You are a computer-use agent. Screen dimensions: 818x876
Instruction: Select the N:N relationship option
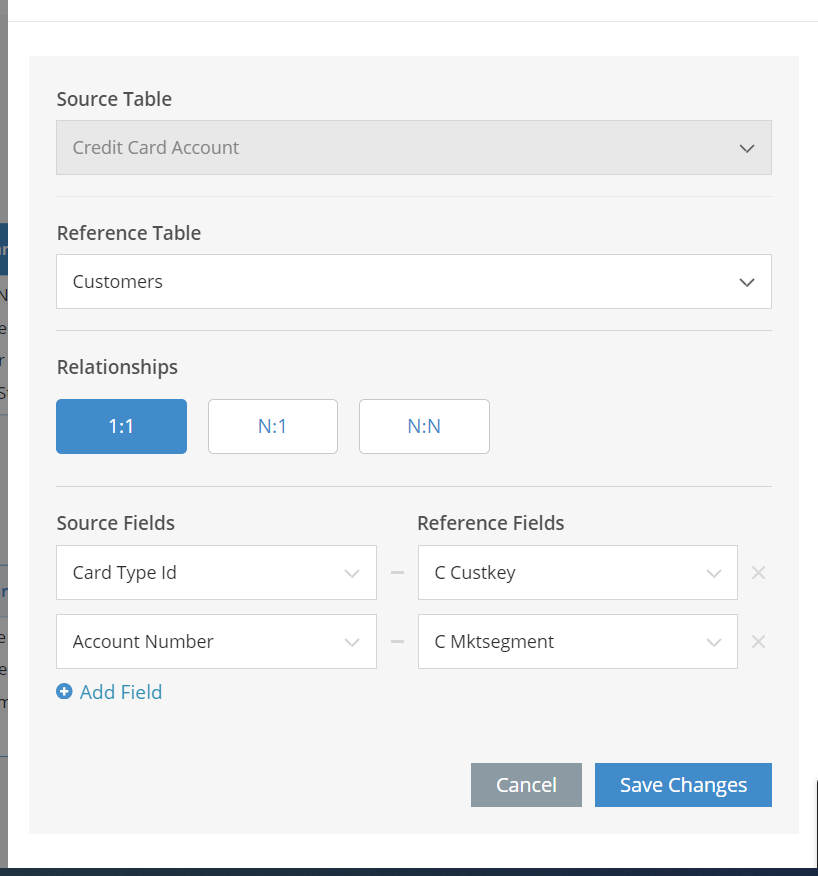click(424, 426)
